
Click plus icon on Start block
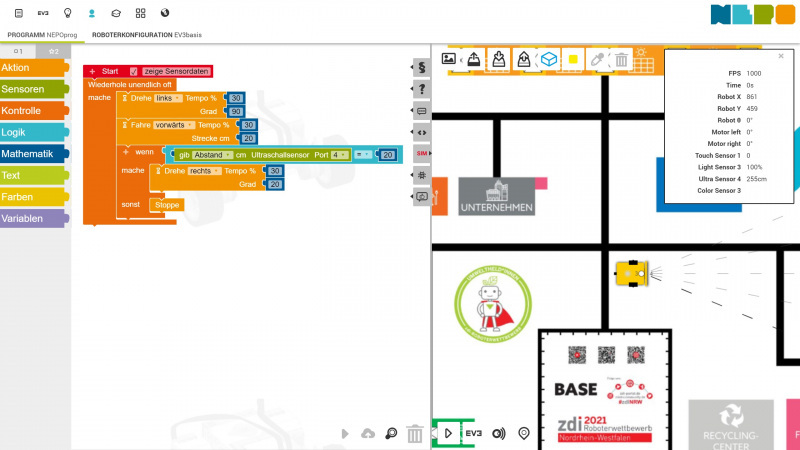[92, 71]
